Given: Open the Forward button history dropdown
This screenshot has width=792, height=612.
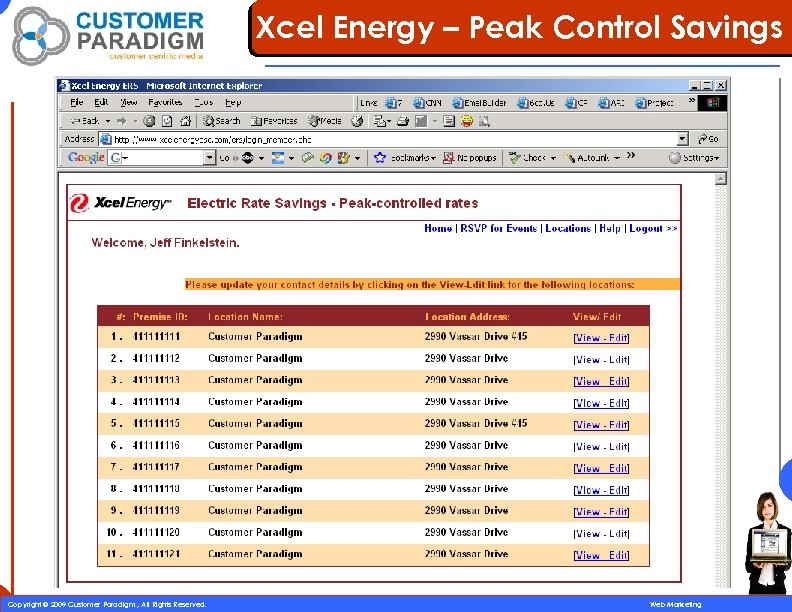Looking at the screenshot, I should (x=135, y=121).
